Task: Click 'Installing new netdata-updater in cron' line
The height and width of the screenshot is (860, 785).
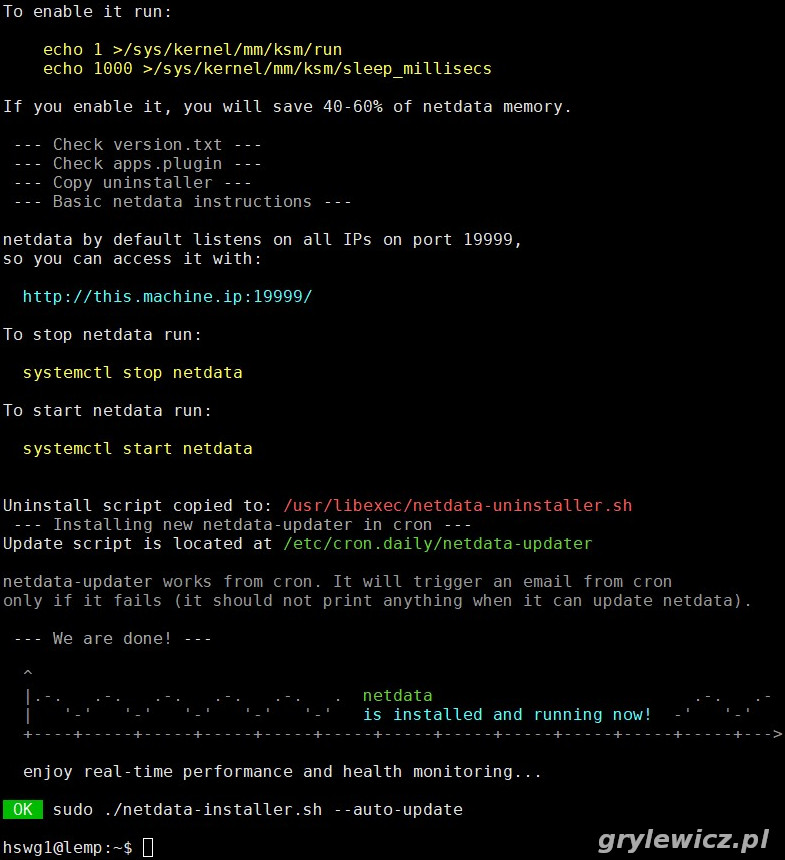Action: (x=242, y=525)
